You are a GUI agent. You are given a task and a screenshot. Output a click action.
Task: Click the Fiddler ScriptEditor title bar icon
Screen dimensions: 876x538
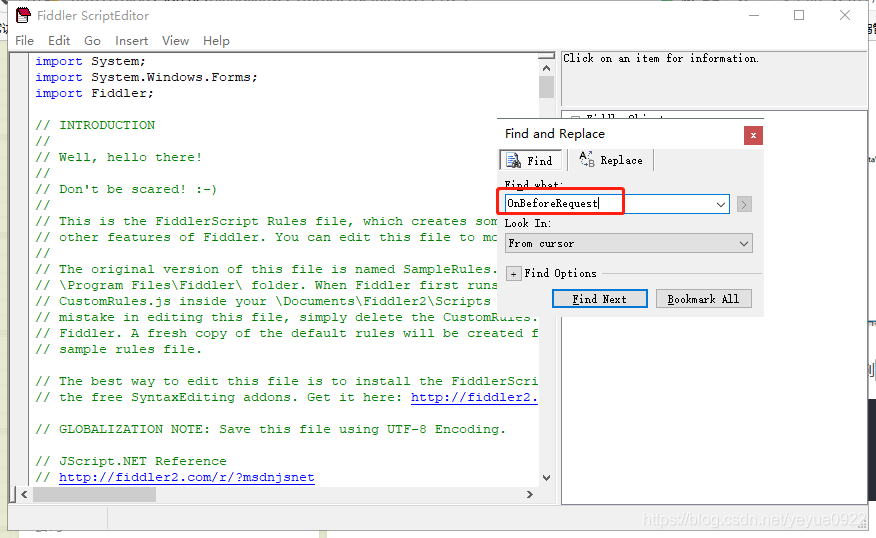pyautogui.click(x=22, y=15)
